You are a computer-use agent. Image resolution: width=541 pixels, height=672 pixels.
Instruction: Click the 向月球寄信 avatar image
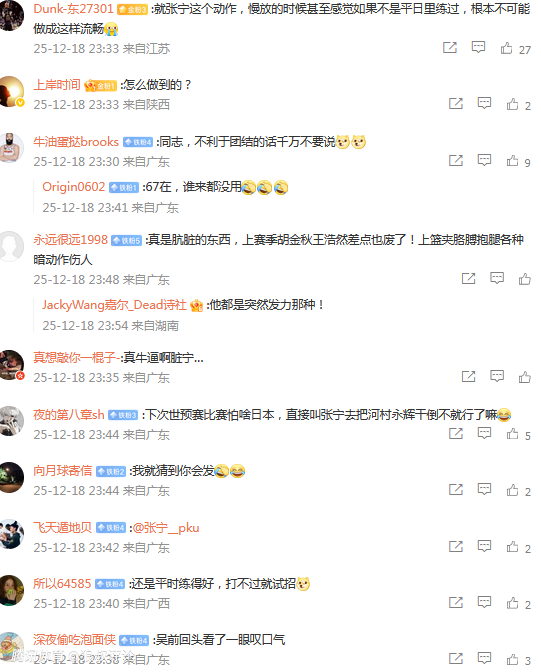[x=11, y=477]
